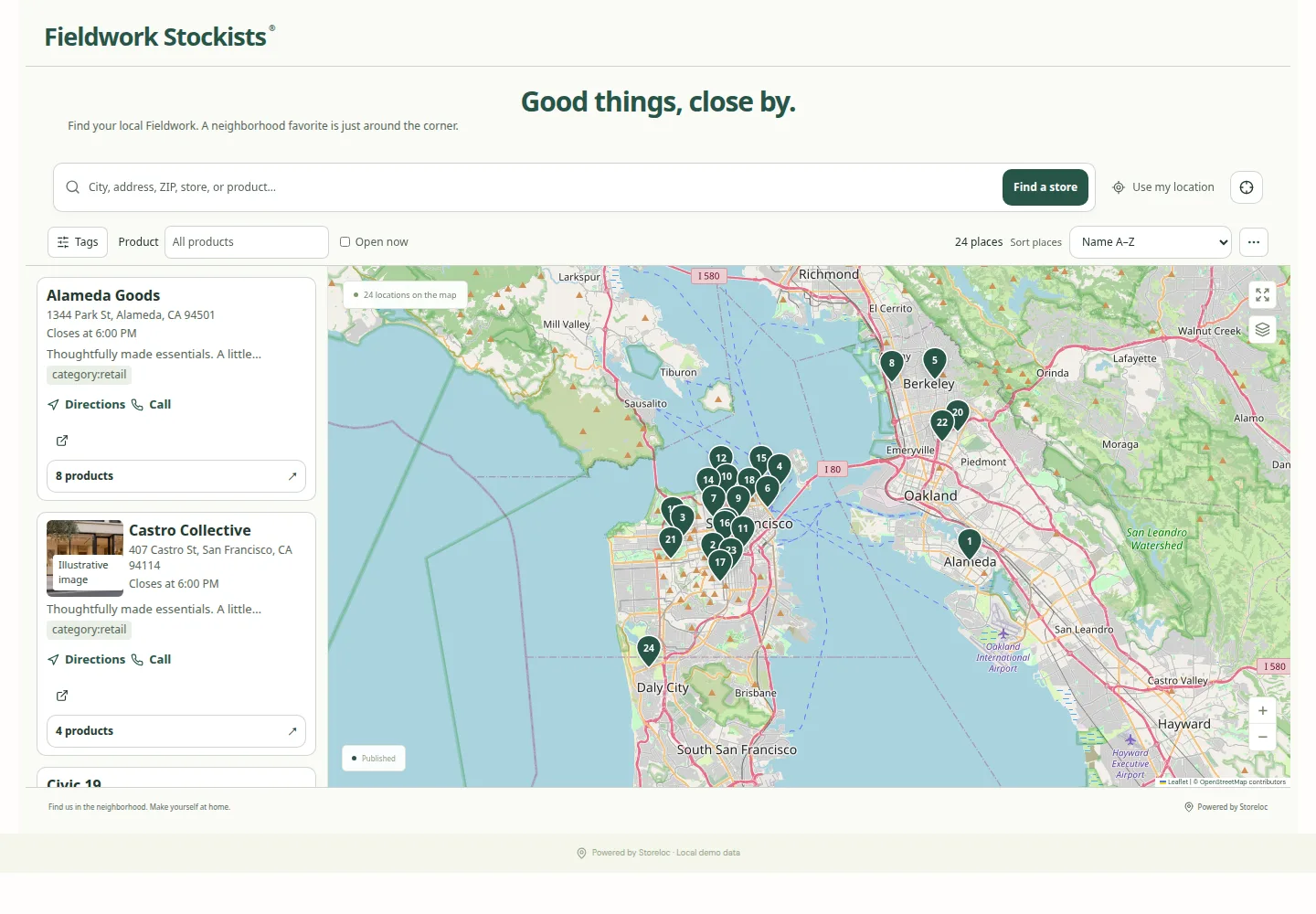Expand Alameda Goods 8 products
The image size is (1316, 914).
coord(176,476)
